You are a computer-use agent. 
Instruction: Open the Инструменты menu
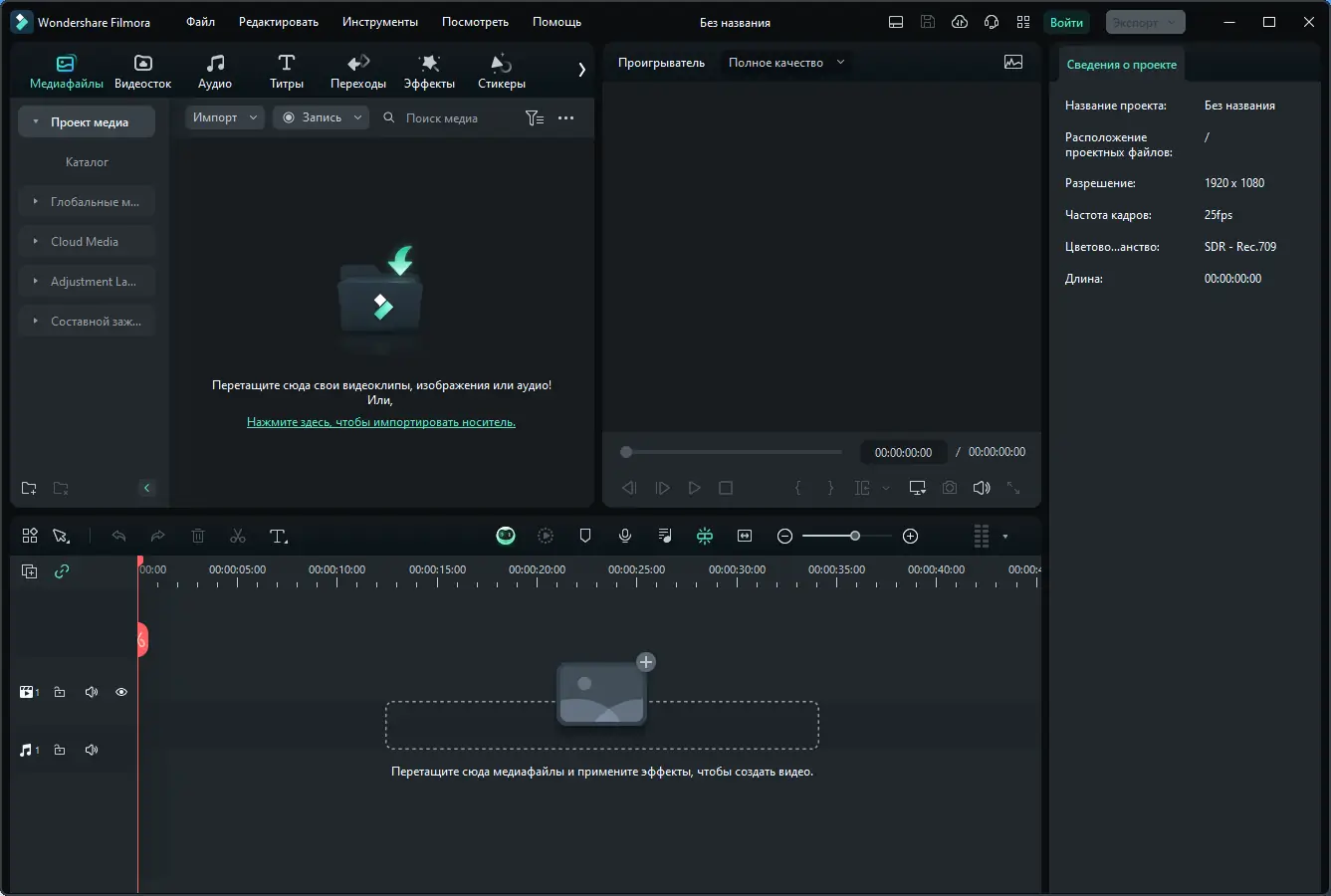[x=380, y=22]
